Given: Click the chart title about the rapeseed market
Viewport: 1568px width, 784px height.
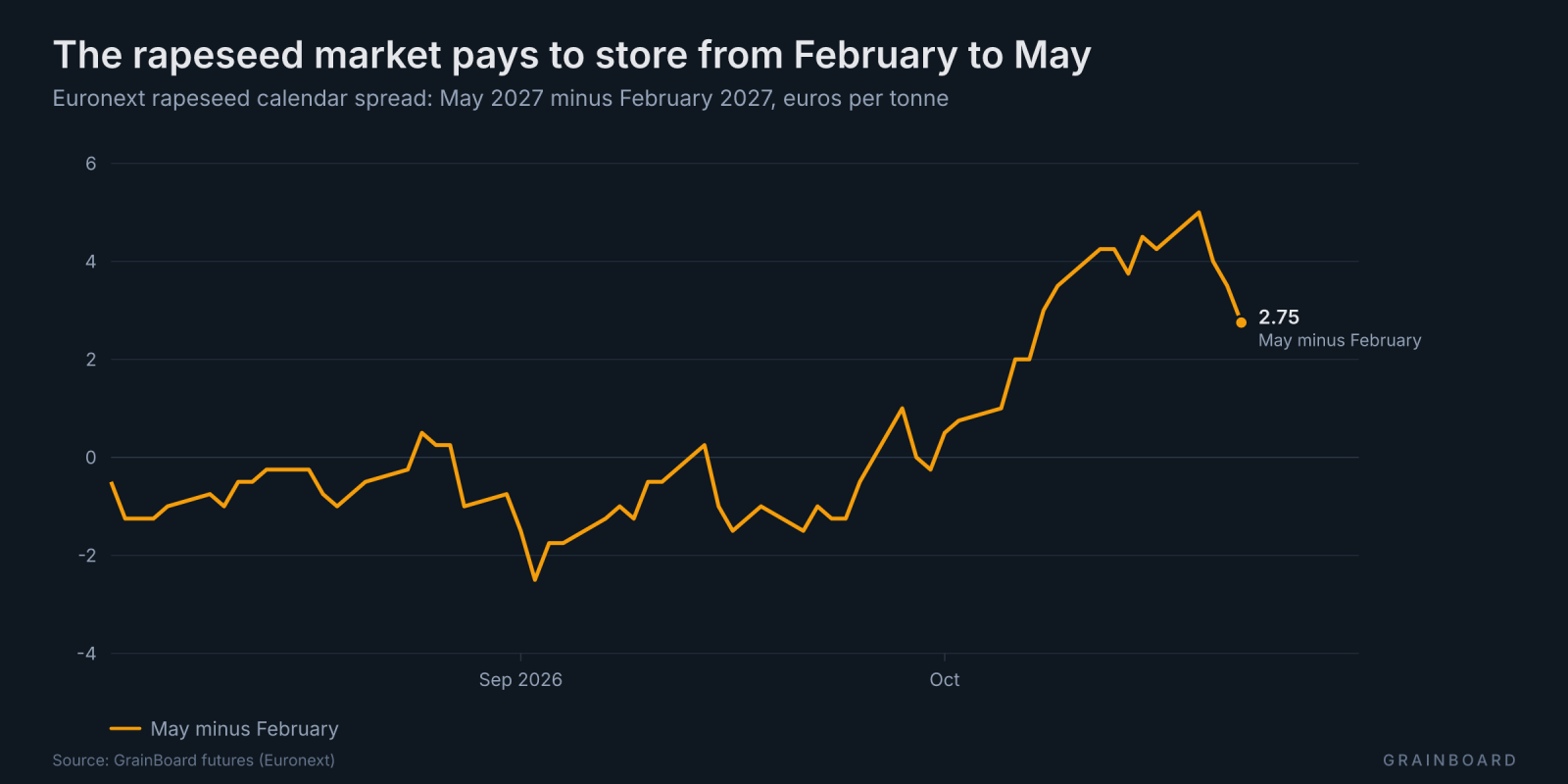Looking at the screenshot, I should click(571, 56).
